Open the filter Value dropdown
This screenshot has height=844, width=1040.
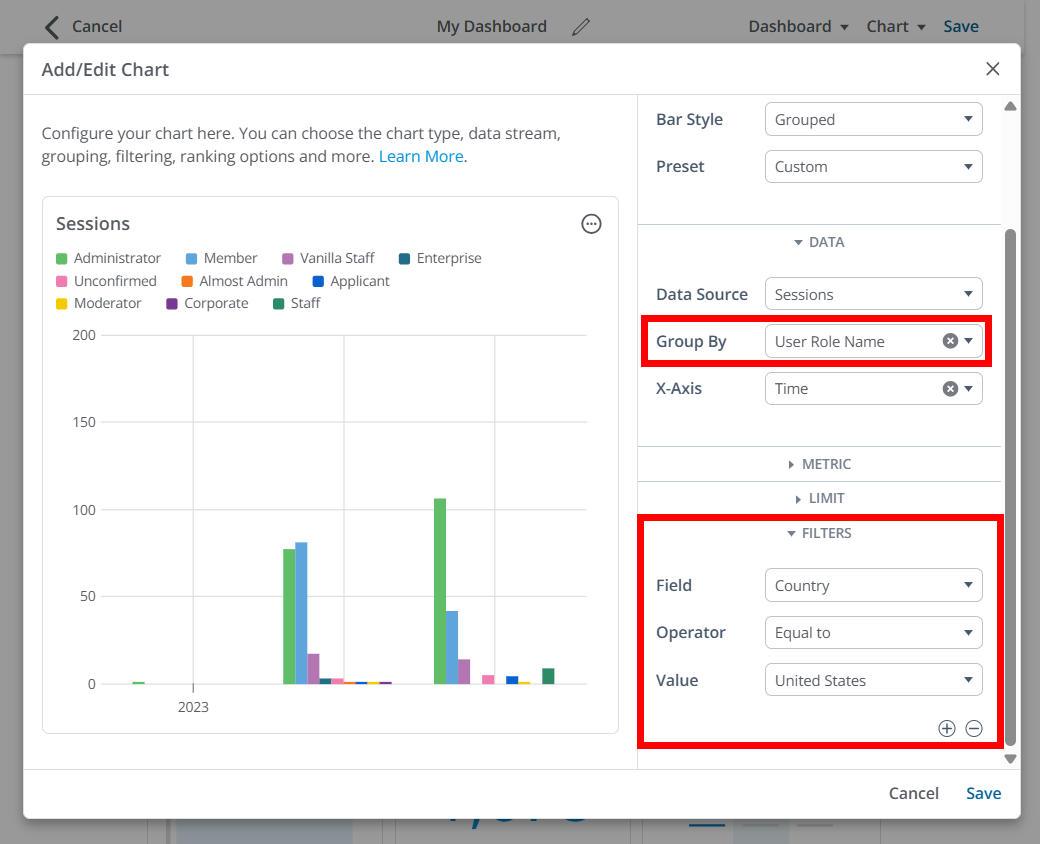pyautogui.click(x=874, y=680)
